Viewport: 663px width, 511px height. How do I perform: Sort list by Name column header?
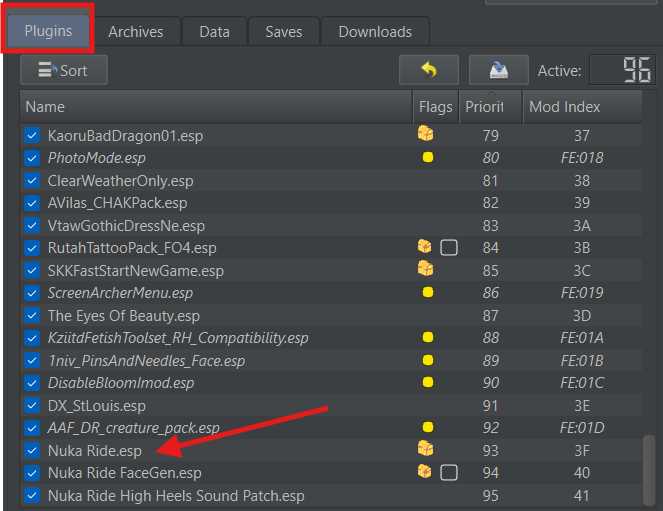216,107
